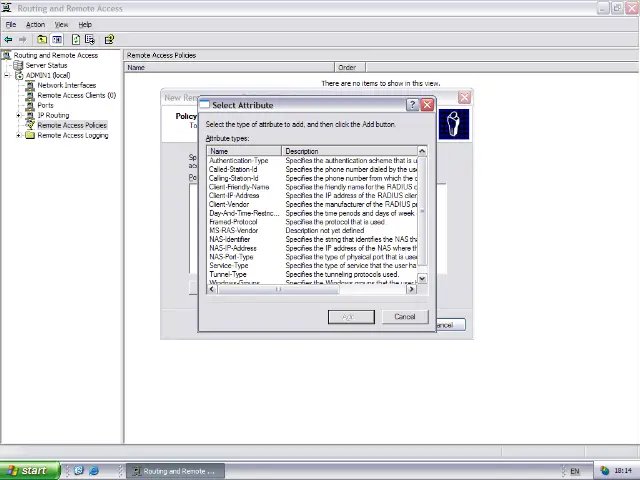Open the Action menu
Image resolution: width=640 pixels, height=480 pixels.
35,24
